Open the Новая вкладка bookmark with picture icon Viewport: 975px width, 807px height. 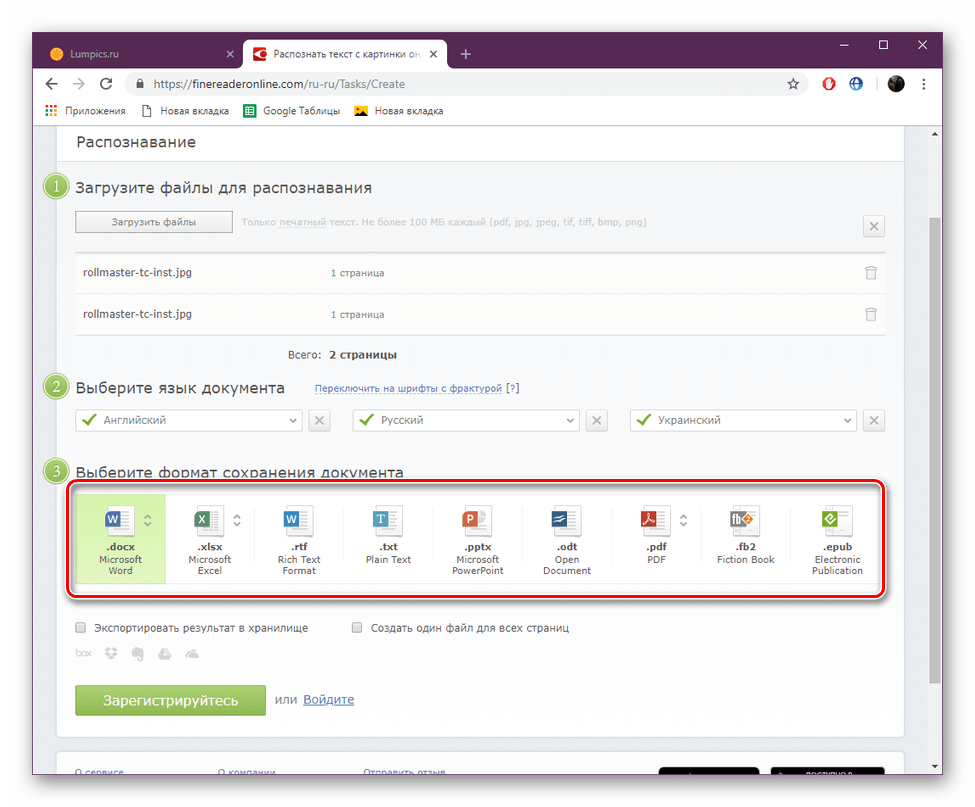pyautogui.click(x=399, y=111)
